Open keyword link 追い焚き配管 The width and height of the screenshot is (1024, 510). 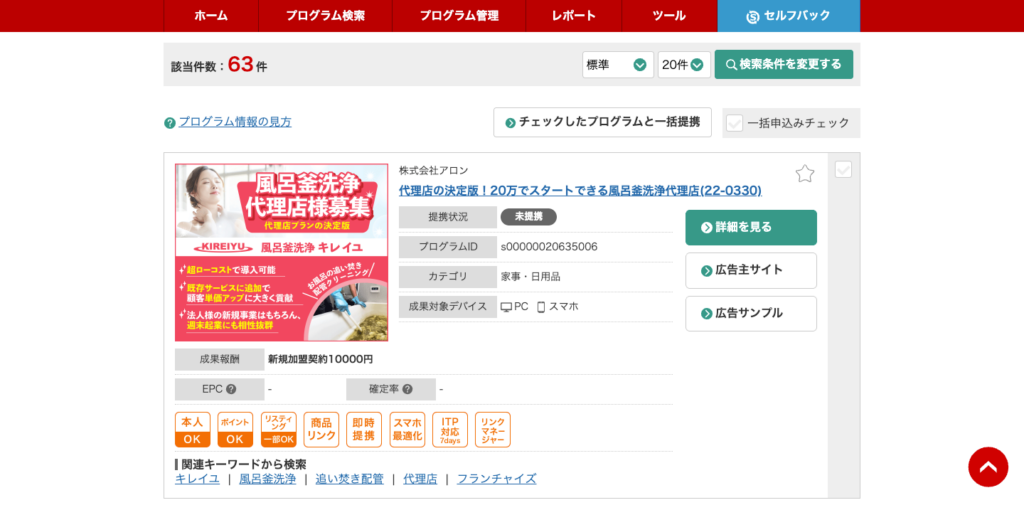[349, 479]
